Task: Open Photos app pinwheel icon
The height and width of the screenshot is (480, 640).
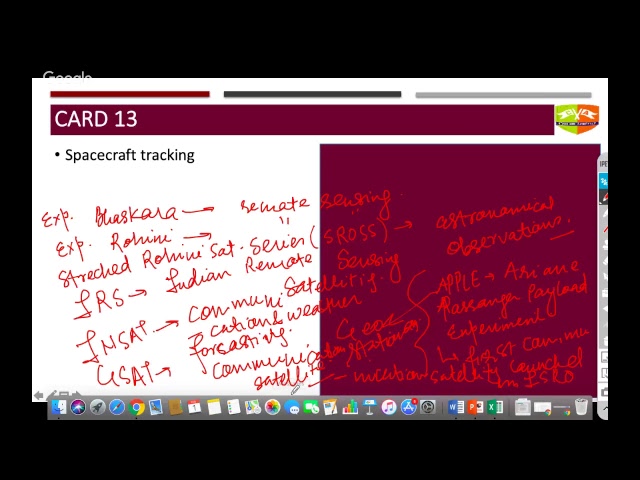Action: click(272, 407)
